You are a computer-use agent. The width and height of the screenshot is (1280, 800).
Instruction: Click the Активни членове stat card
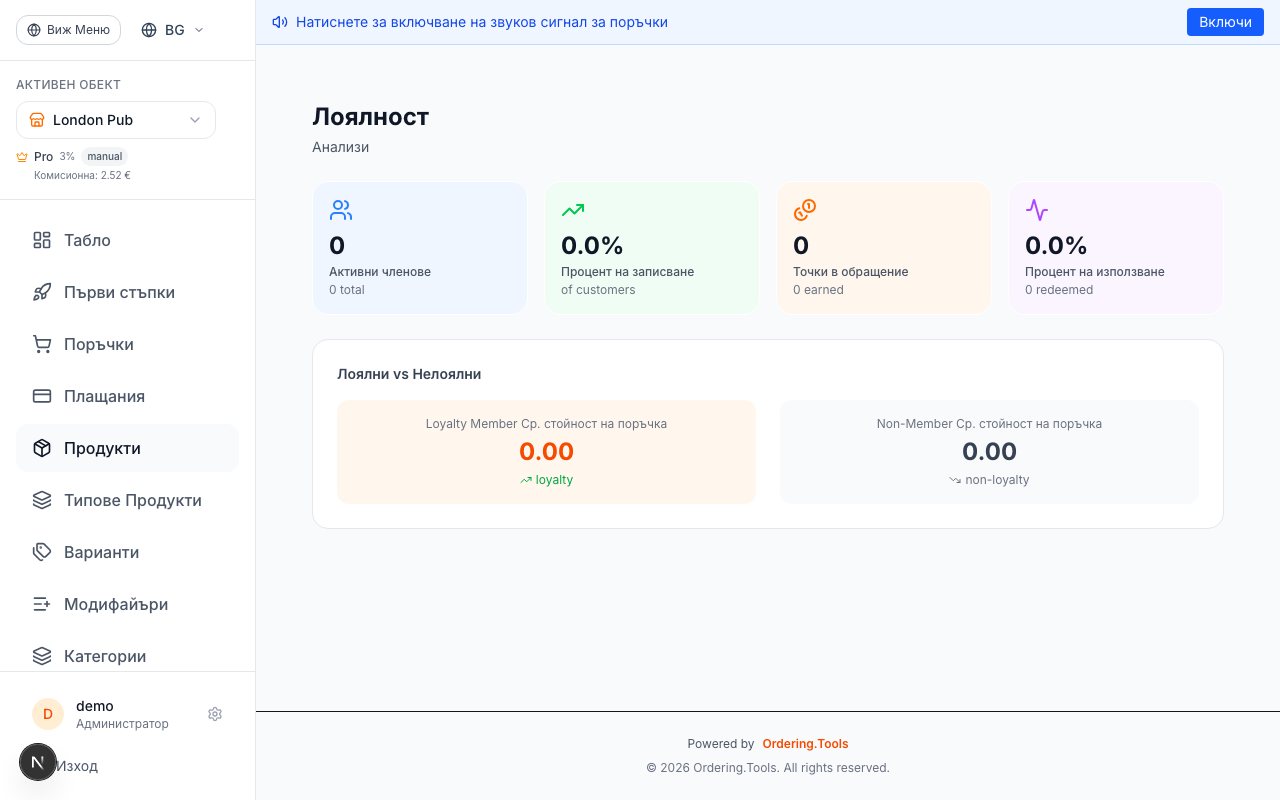click(420, 247)
